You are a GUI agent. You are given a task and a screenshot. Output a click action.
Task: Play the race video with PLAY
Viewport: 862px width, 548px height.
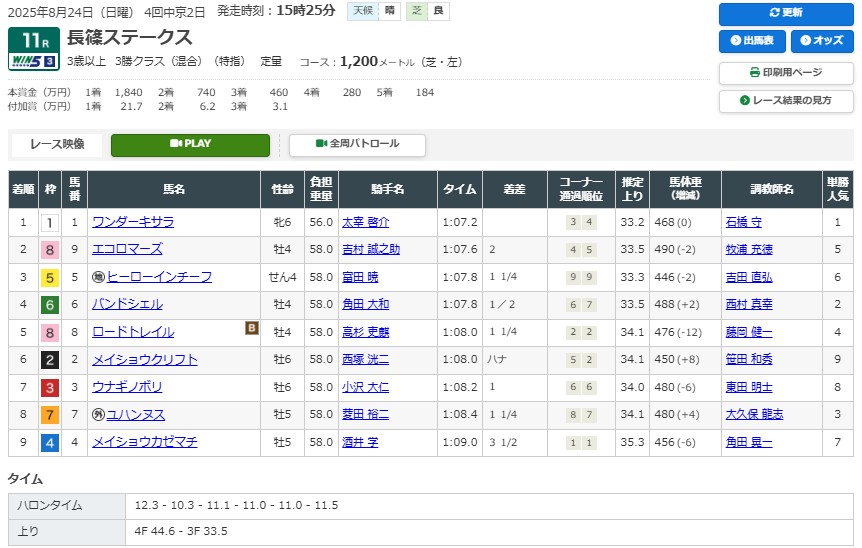(x=190, y=144)
